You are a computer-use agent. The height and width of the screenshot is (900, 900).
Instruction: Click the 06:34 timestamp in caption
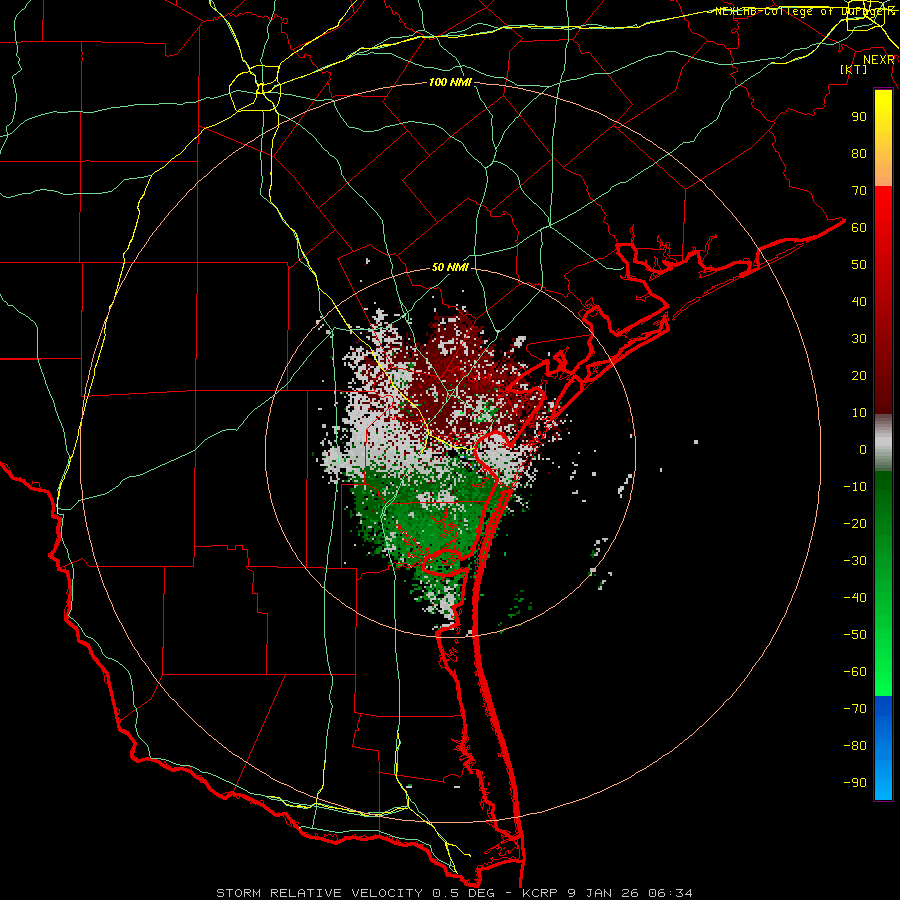pos(670,893)
